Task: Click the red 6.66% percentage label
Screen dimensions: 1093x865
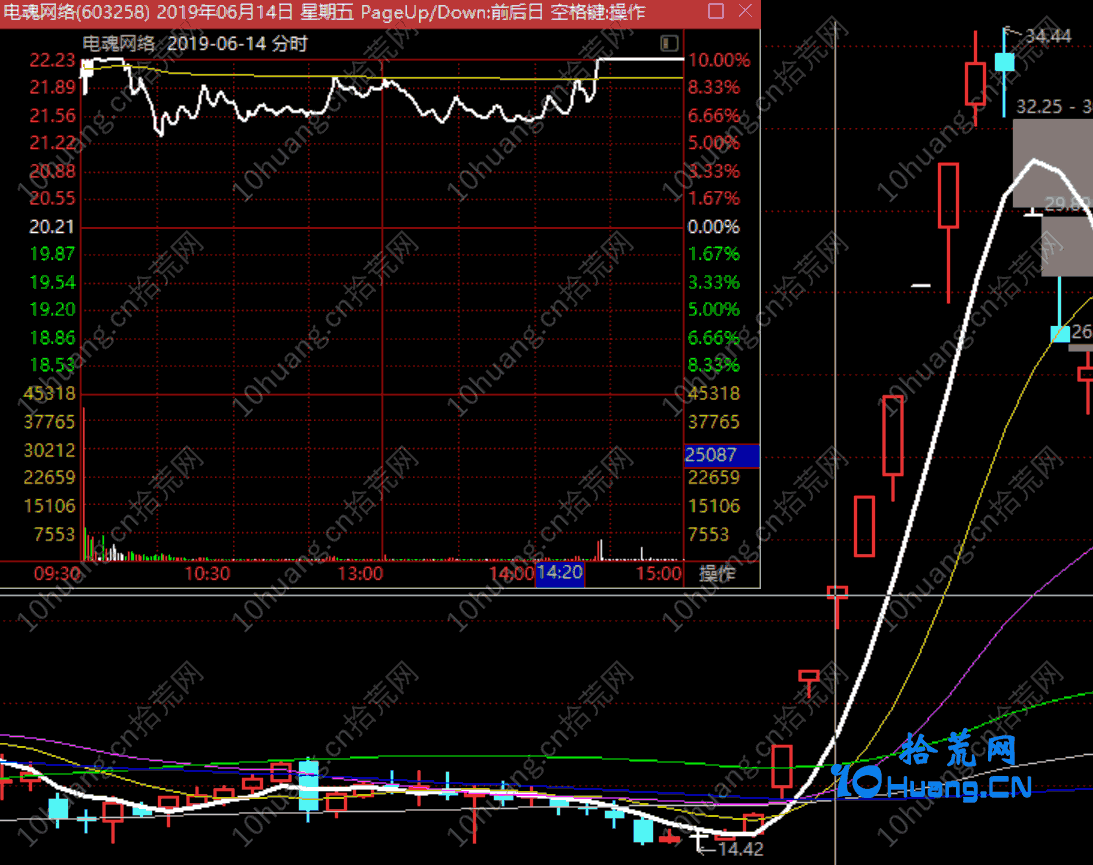Action: click(713, 116)
